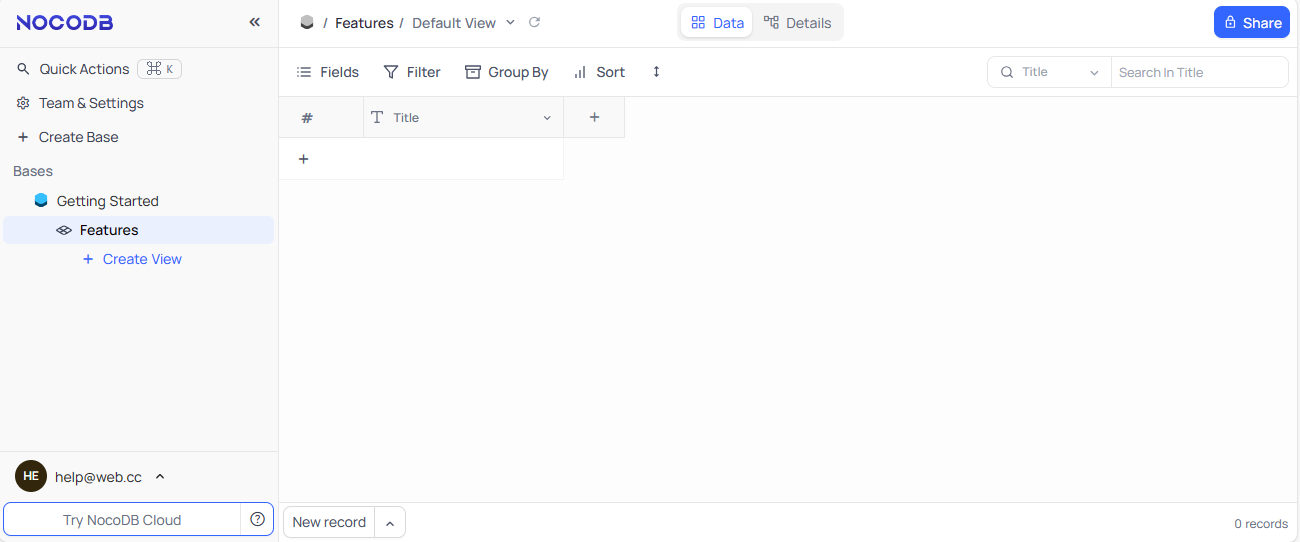Add a new column with plus icon

pyautogui.click(x=594, y=117)
